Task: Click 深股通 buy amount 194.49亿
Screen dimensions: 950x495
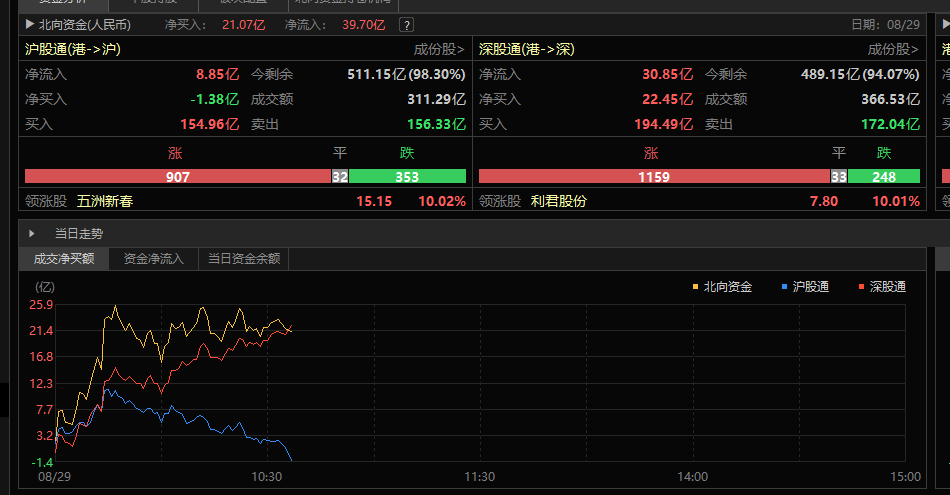Action: (663, 124)
